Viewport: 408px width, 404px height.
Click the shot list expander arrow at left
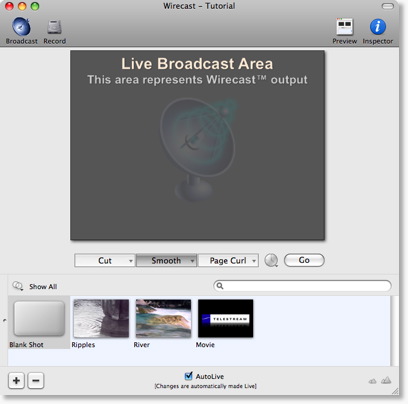click(4, 321)
